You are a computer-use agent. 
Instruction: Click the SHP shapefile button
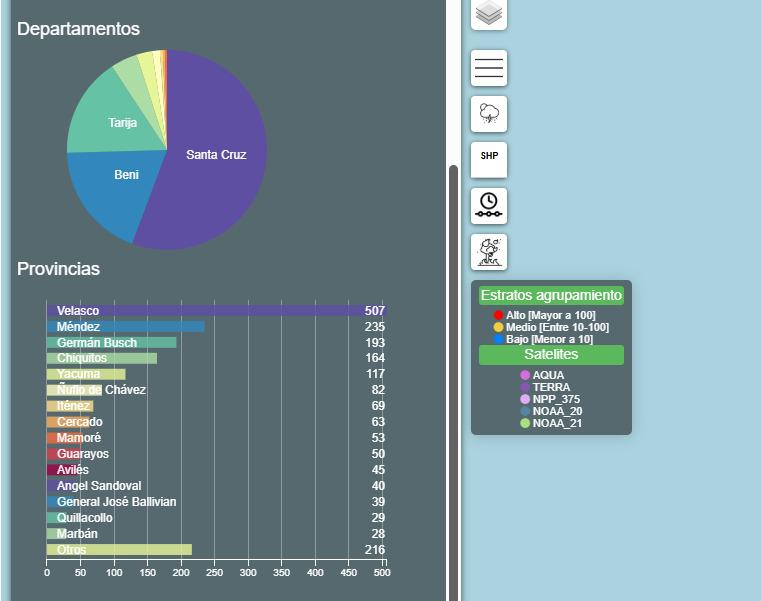pyautogui.click(x=489, y=160)
